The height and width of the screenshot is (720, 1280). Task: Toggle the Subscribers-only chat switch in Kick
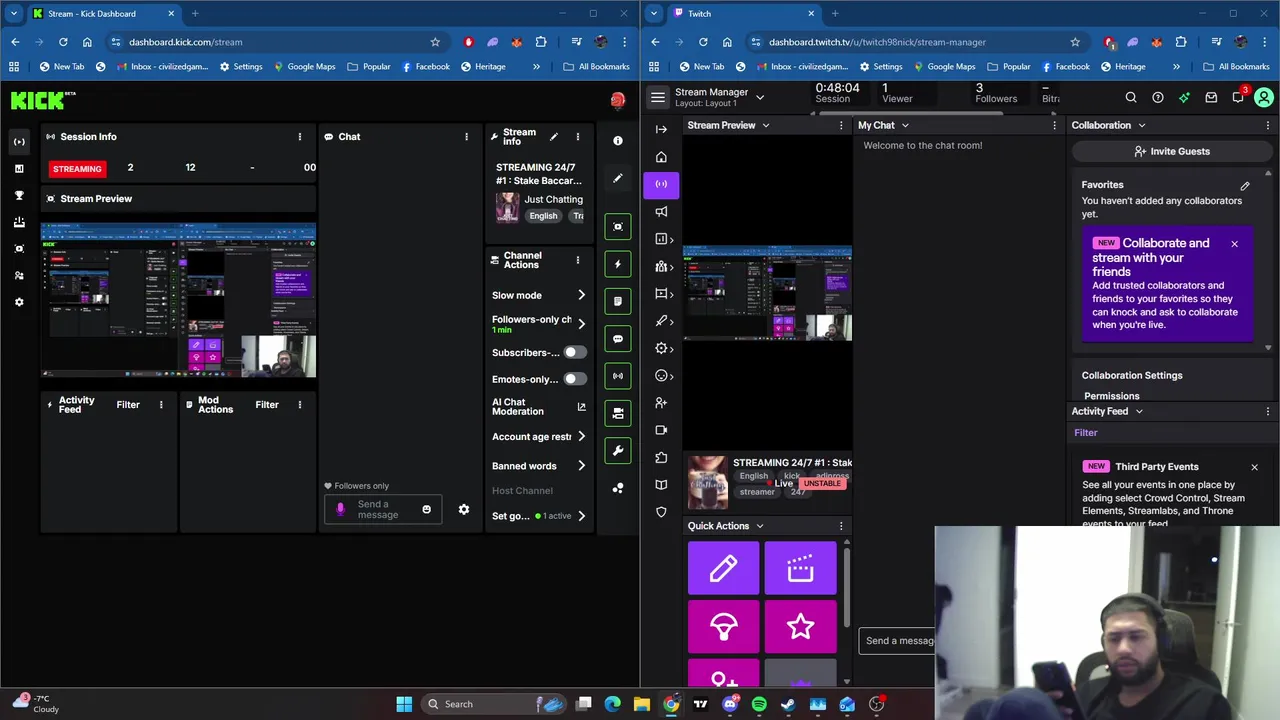575,352
